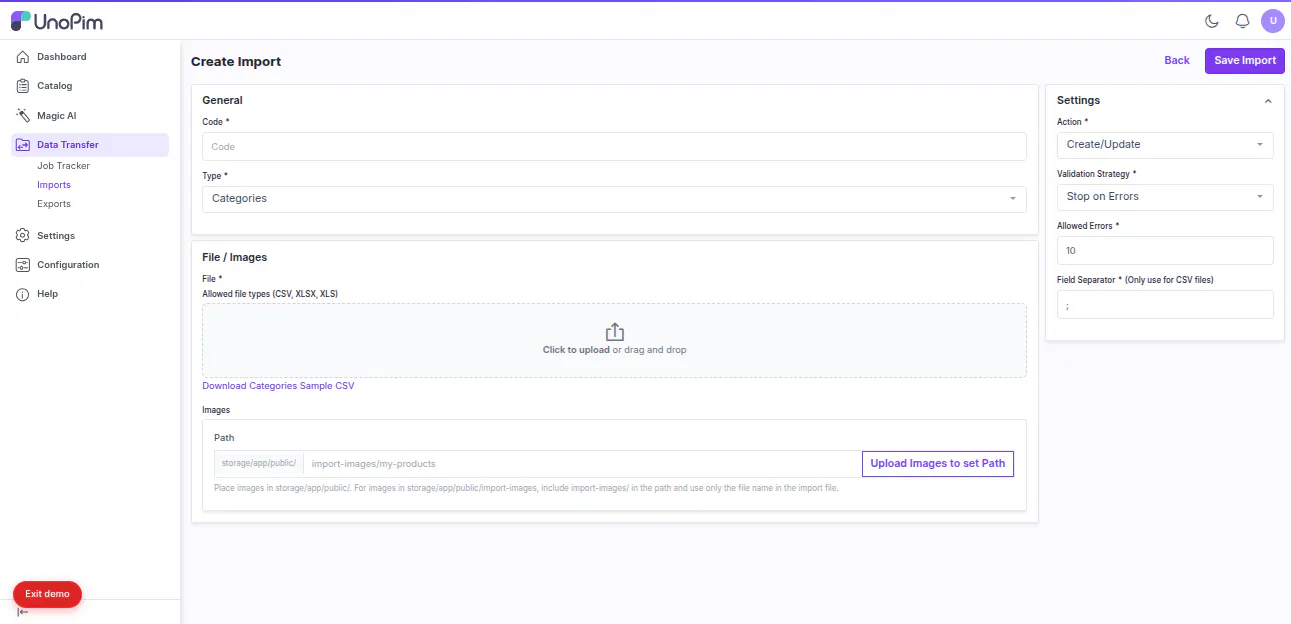Focus the Allowed Errors field
1291x624 pixels.
pos(1165,251)
